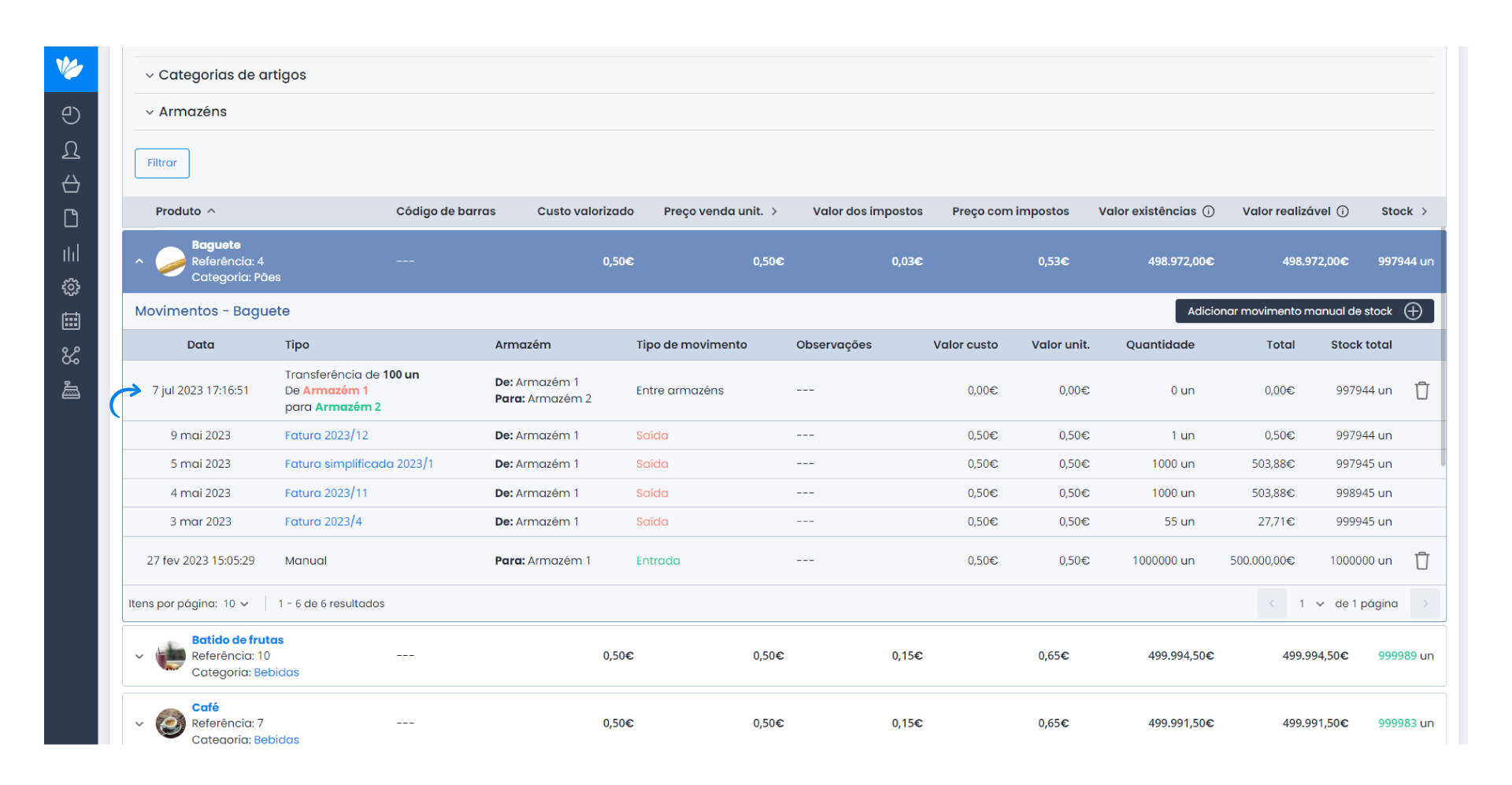Expand the Café product row
1512x785 pixels.
(x=139, y=724)
